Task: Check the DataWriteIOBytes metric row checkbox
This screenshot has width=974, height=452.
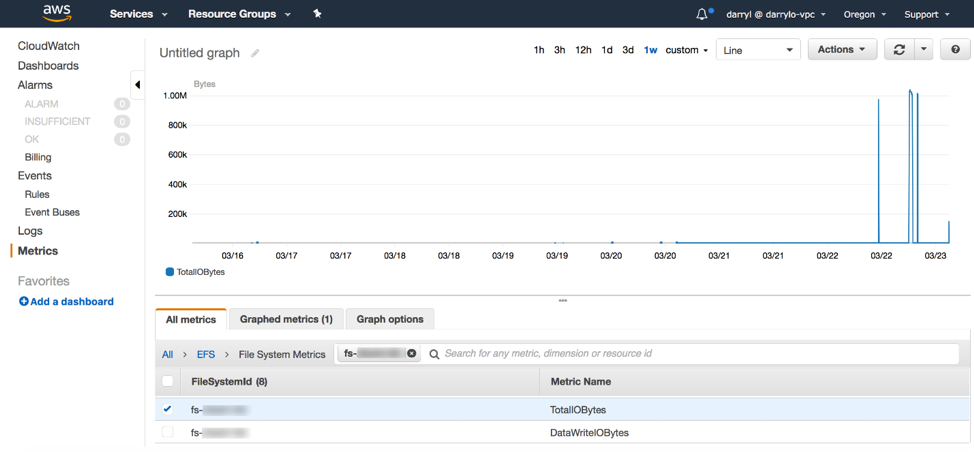Action: (x=167, y=432)
